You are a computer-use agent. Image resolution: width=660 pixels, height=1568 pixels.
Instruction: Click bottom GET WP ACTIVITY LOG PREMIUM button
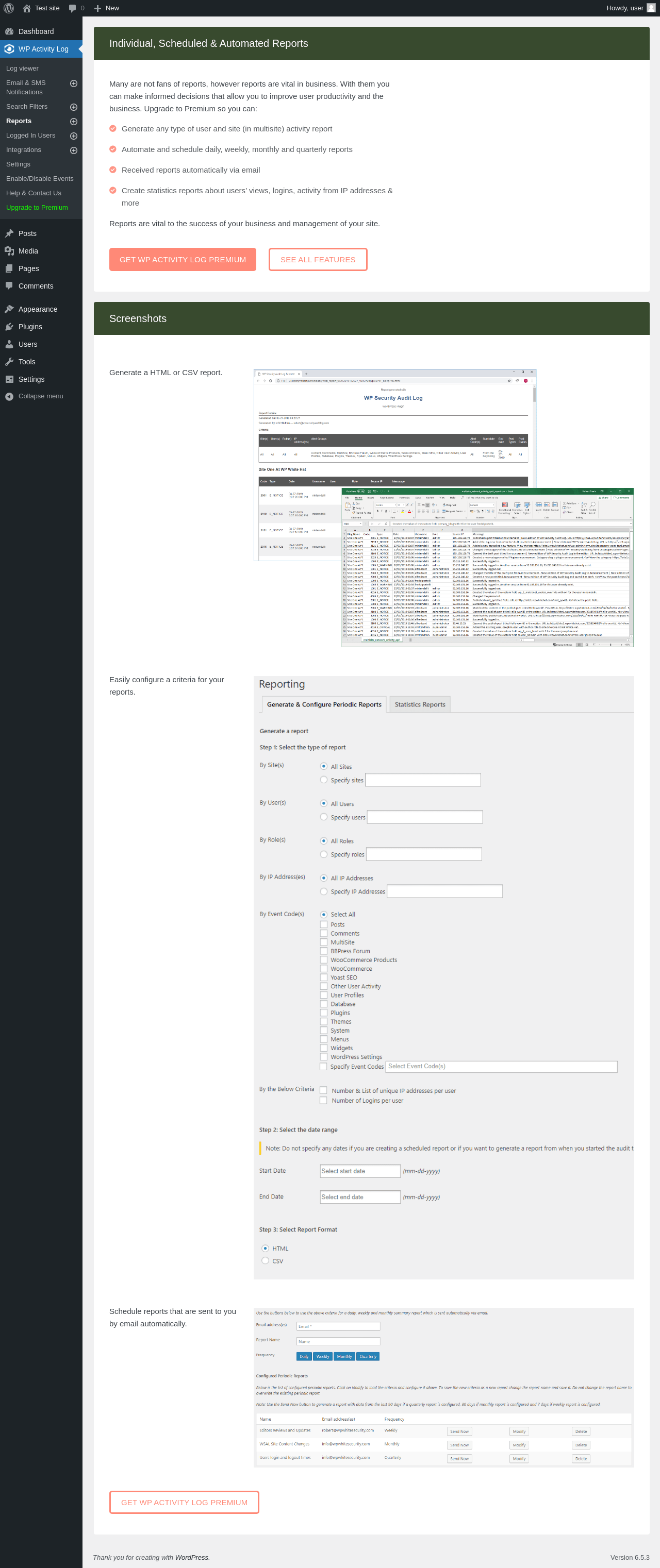185,1502
